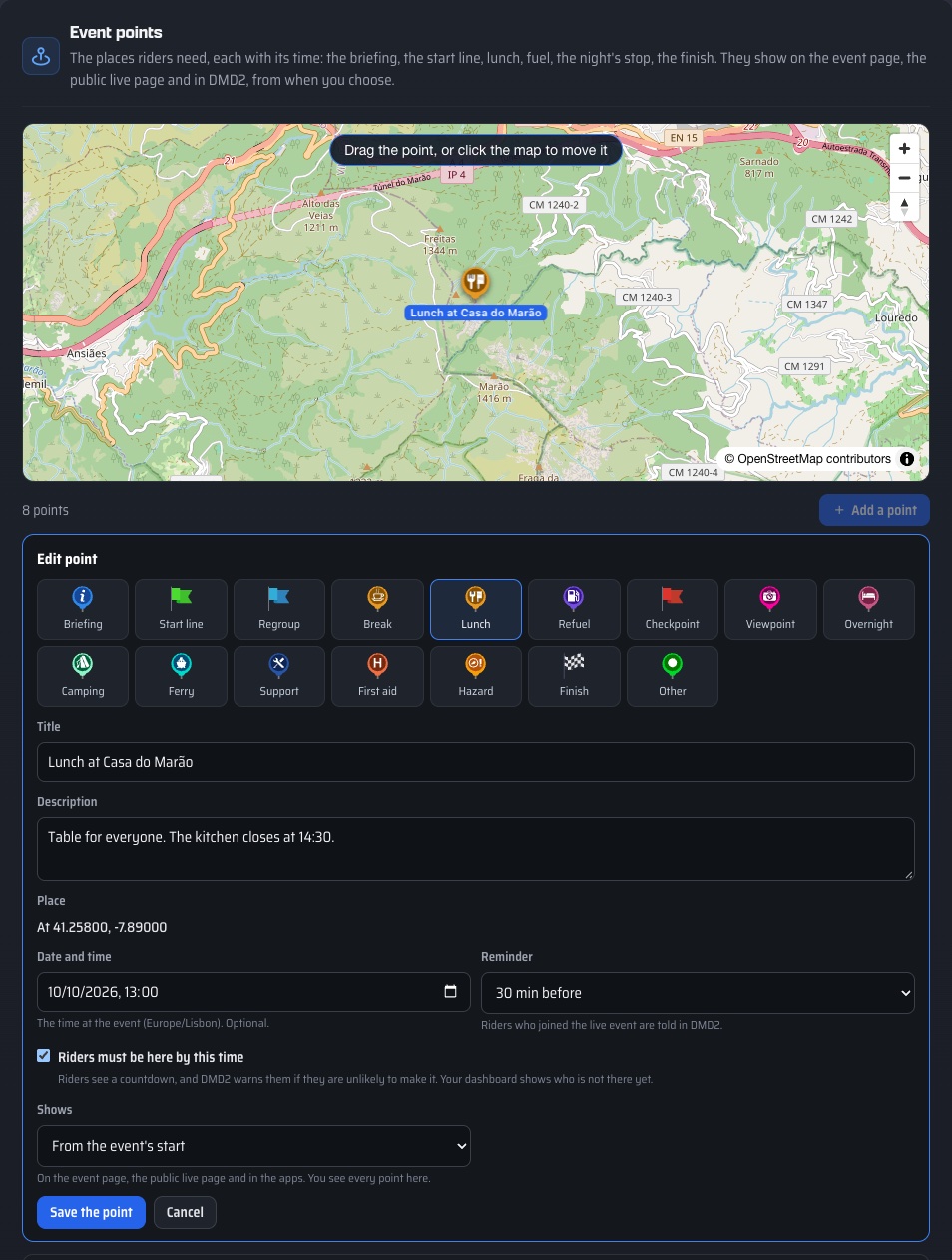The image size is (952, 1260).
Task: Choose the Overnight point type
Action: 869,609
